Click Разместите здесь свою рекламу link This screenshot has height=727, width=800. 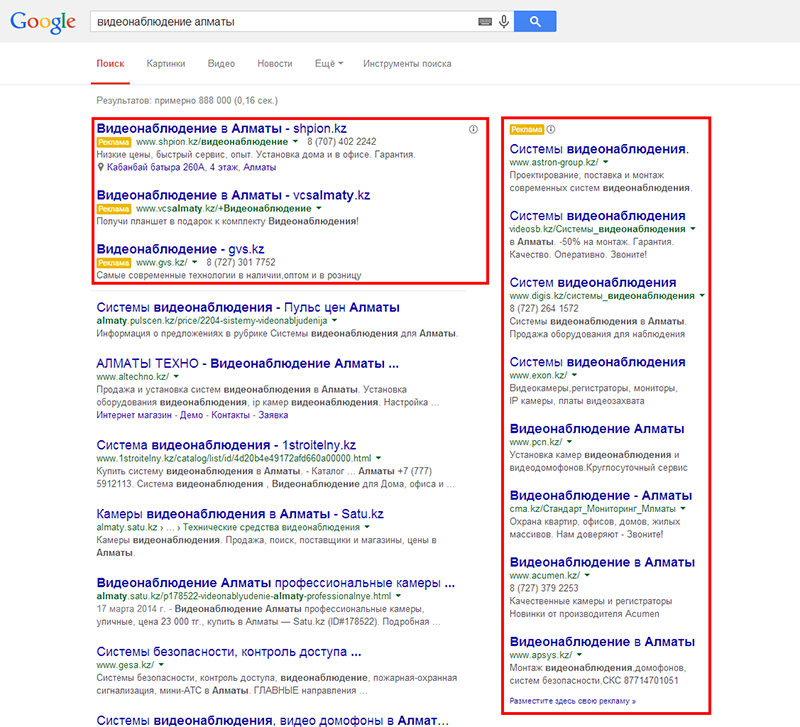point(572,701)
